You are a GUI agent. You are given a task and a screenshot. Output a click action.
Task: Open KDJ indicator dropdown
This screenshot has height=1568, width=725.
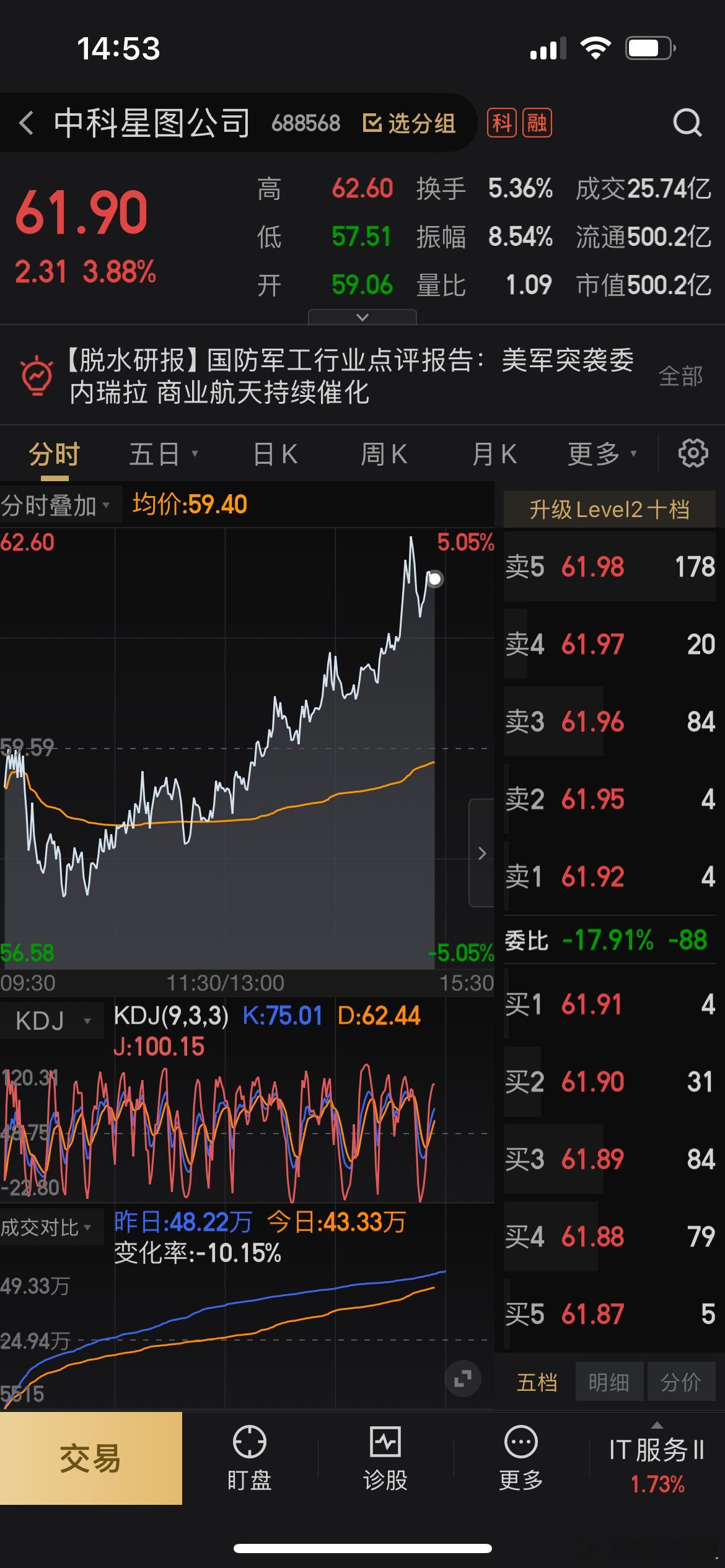click(53, 1021)
